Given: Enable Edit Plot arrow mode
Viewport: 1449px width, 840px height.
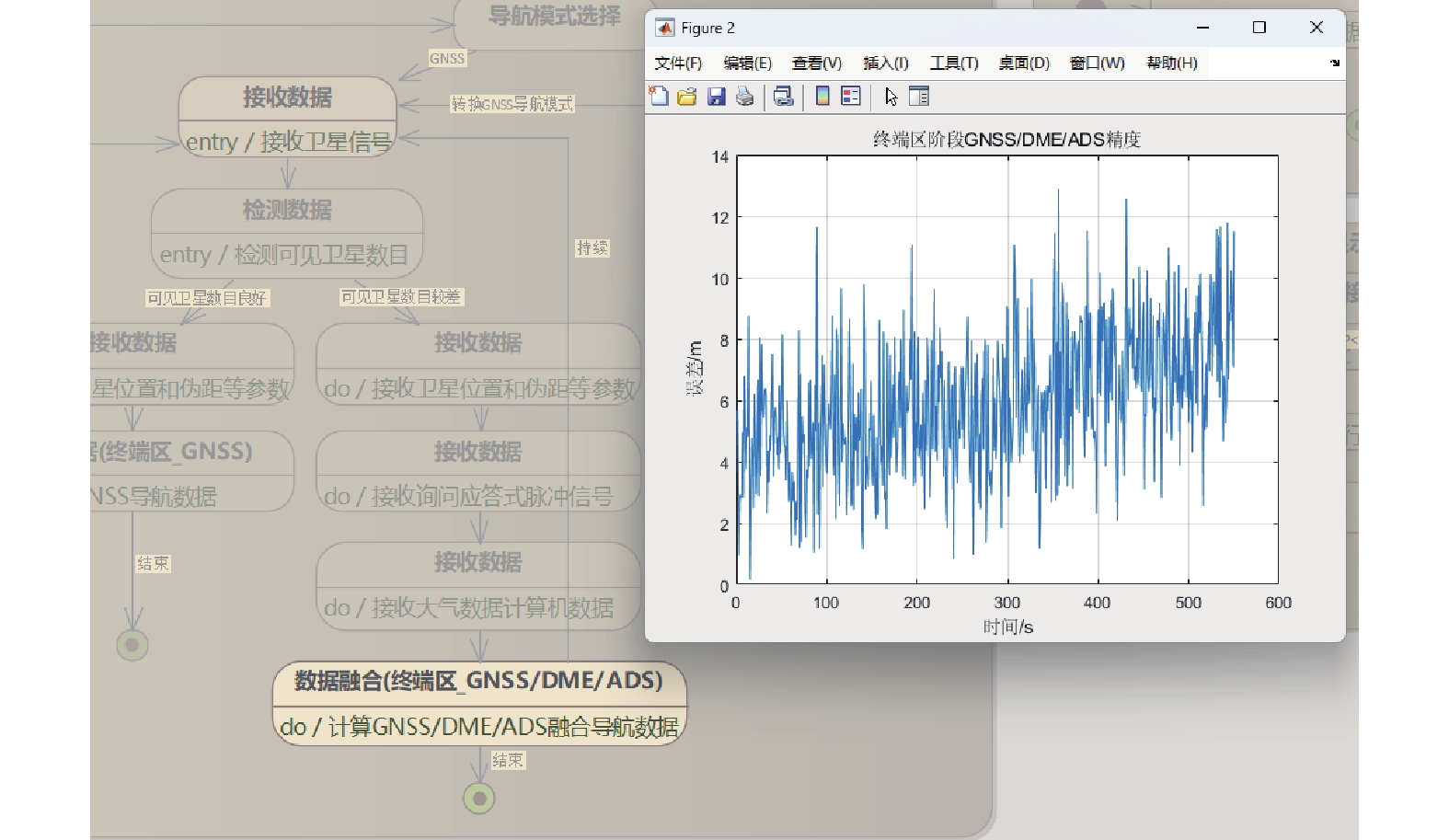Looking at the screenshot, I should point(891,97).
